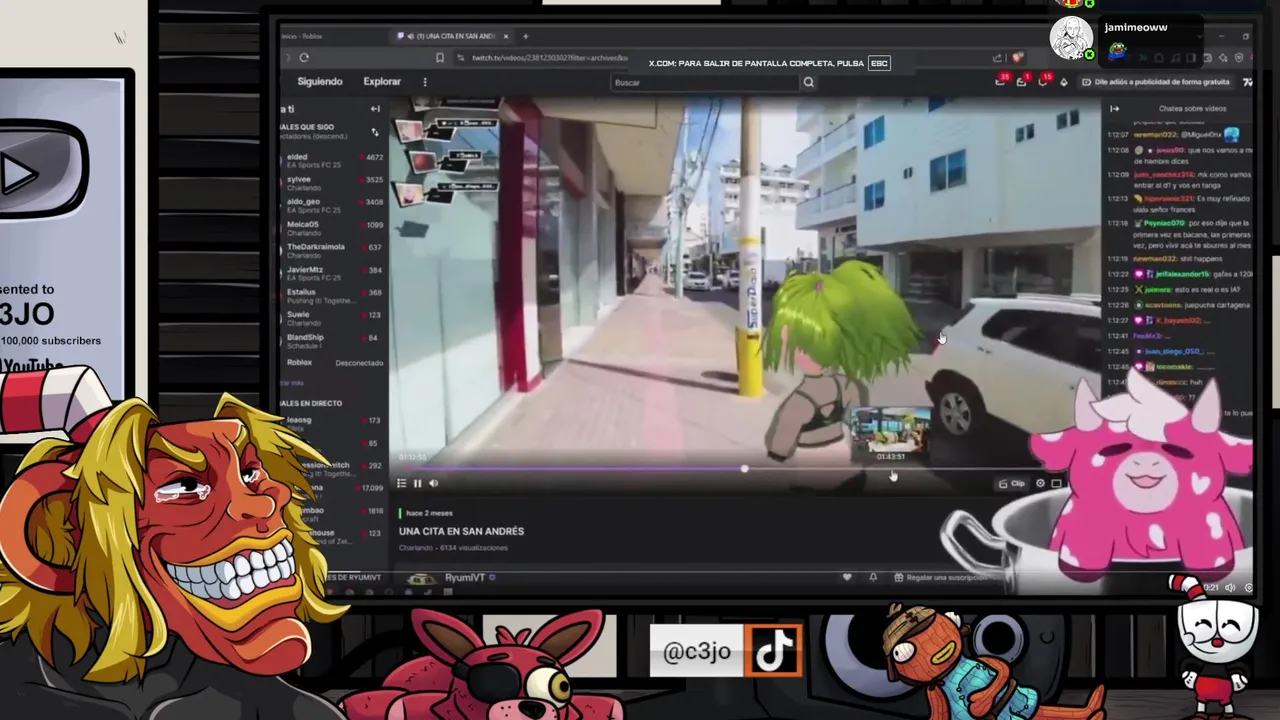Sort followed channels by viewers
Viewport: 1280px width, 720px height.
point(375,131)
